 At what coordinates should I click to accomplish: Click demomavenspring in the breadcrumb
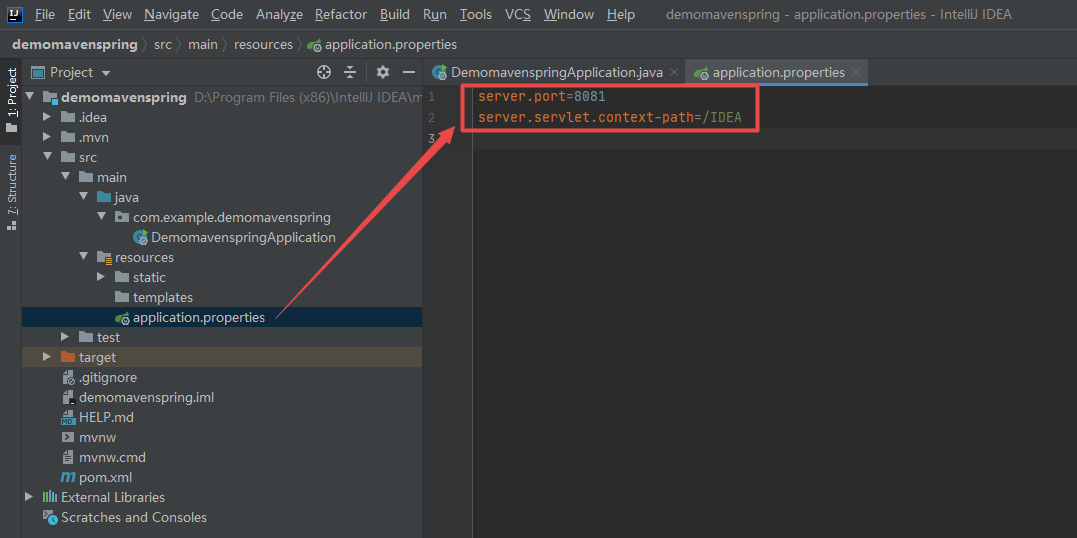75,45
